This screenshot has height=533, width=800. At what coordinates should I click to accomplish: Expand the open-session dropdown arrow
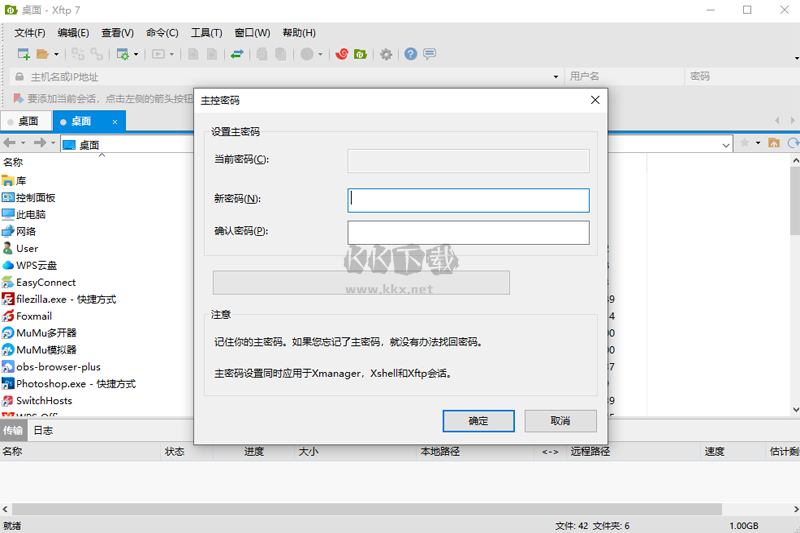[x=56, y=54]
